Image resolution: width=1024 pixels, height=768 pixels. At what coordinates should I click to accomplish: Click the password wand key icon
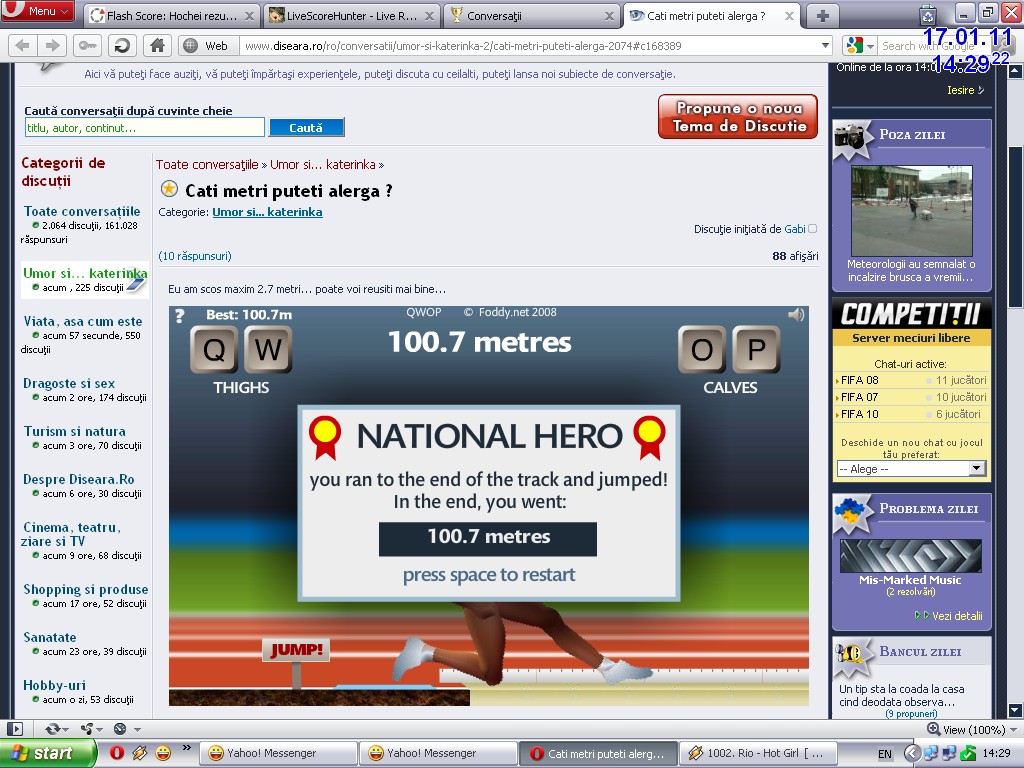click(87, 45)
